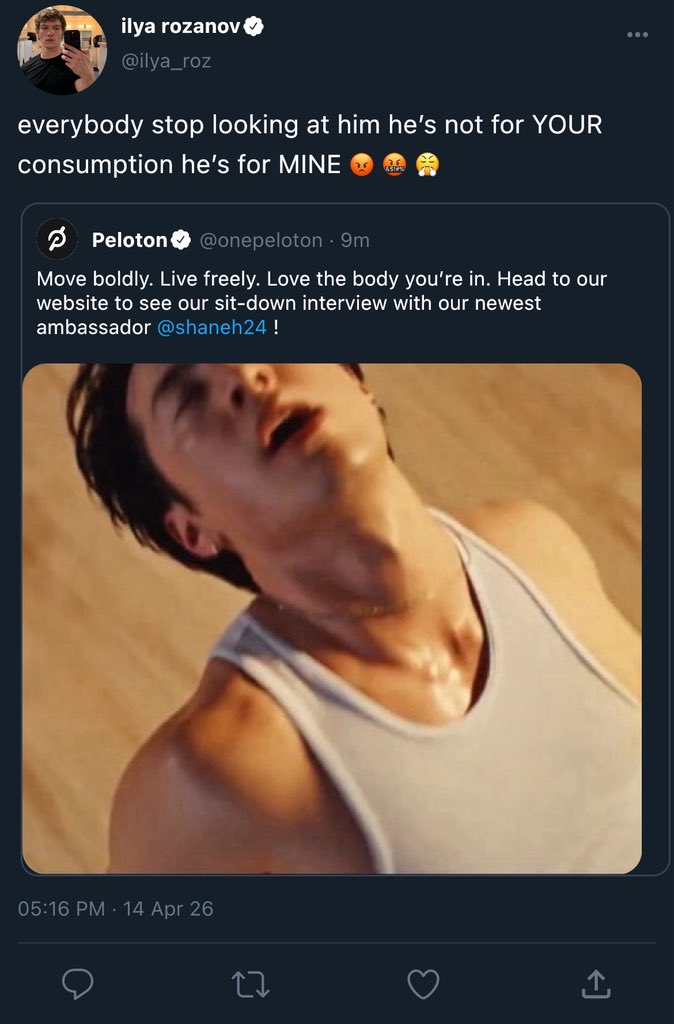Open quoted tweet text starting 'Move boldly'
The image size is (674, 1024).
coord(321,303)
